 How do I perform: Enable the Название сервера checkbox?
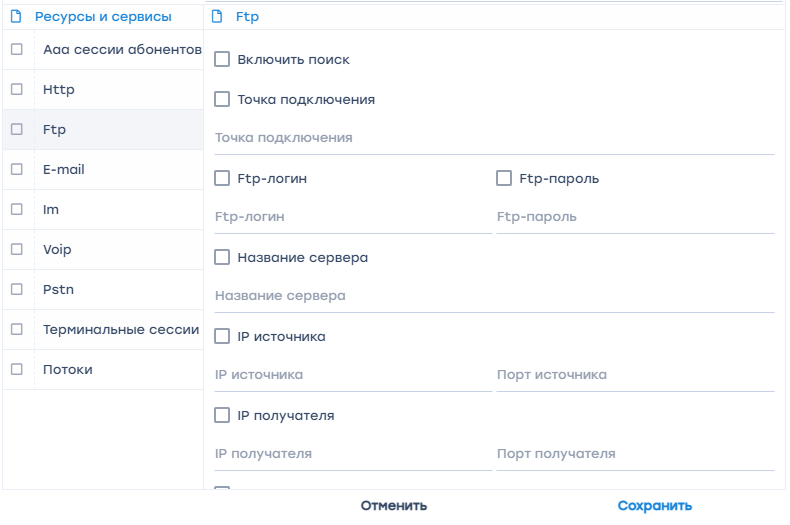[222, 258]
